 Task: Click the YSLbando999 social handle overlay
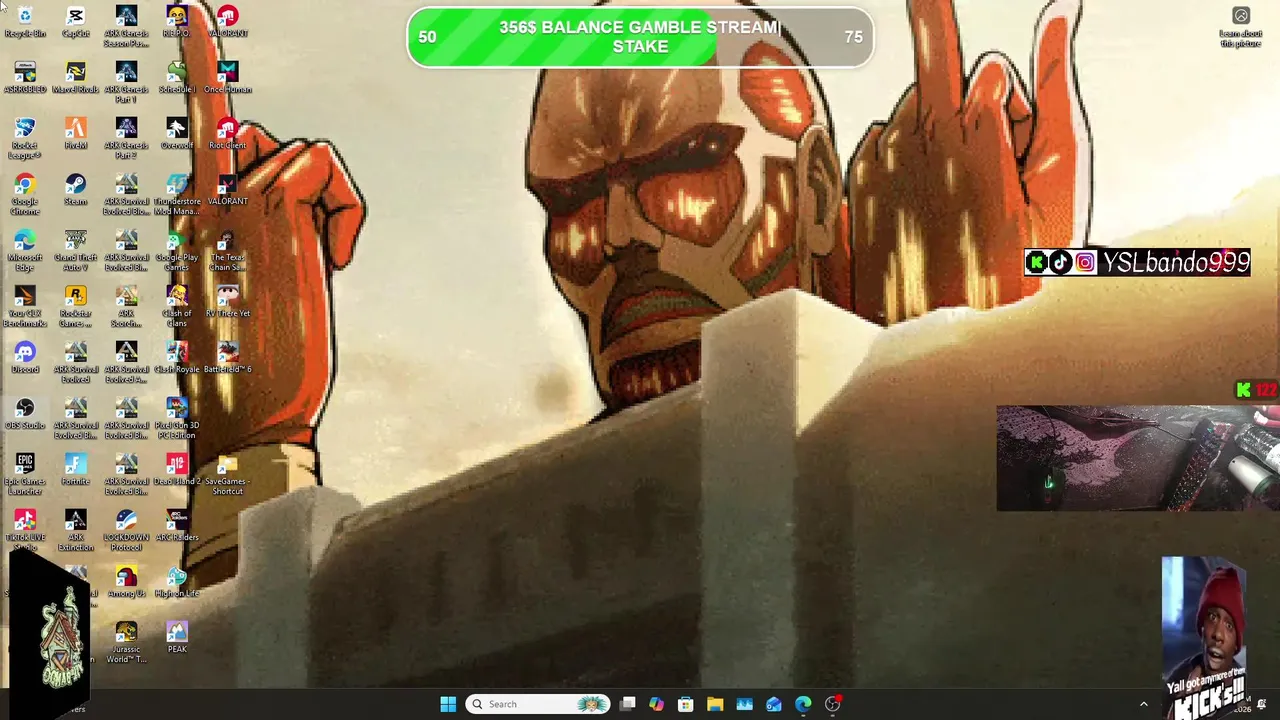[x=1137, y=262]
